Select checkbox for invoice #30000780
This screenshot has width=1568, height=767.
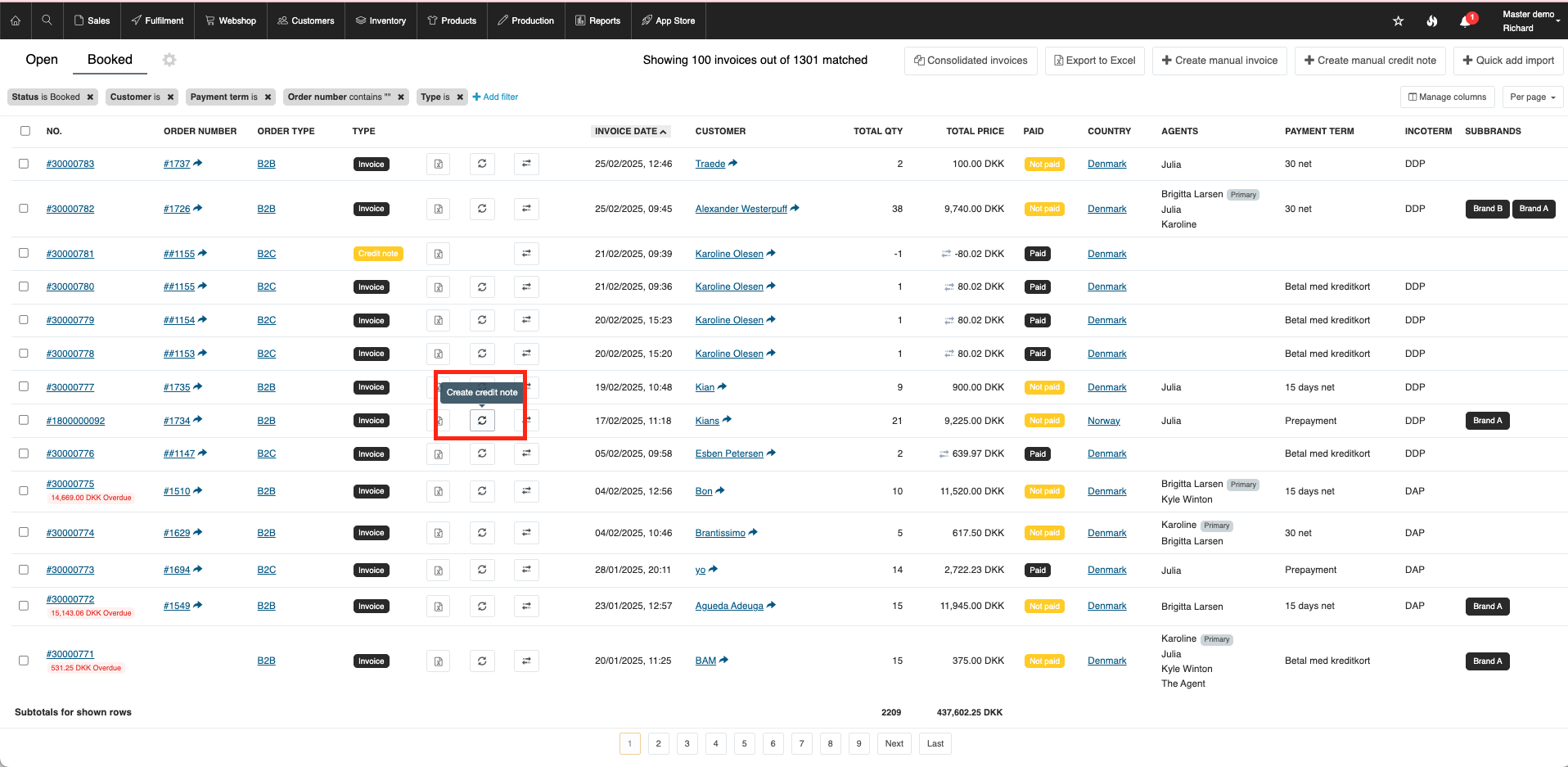click(24, 286)
